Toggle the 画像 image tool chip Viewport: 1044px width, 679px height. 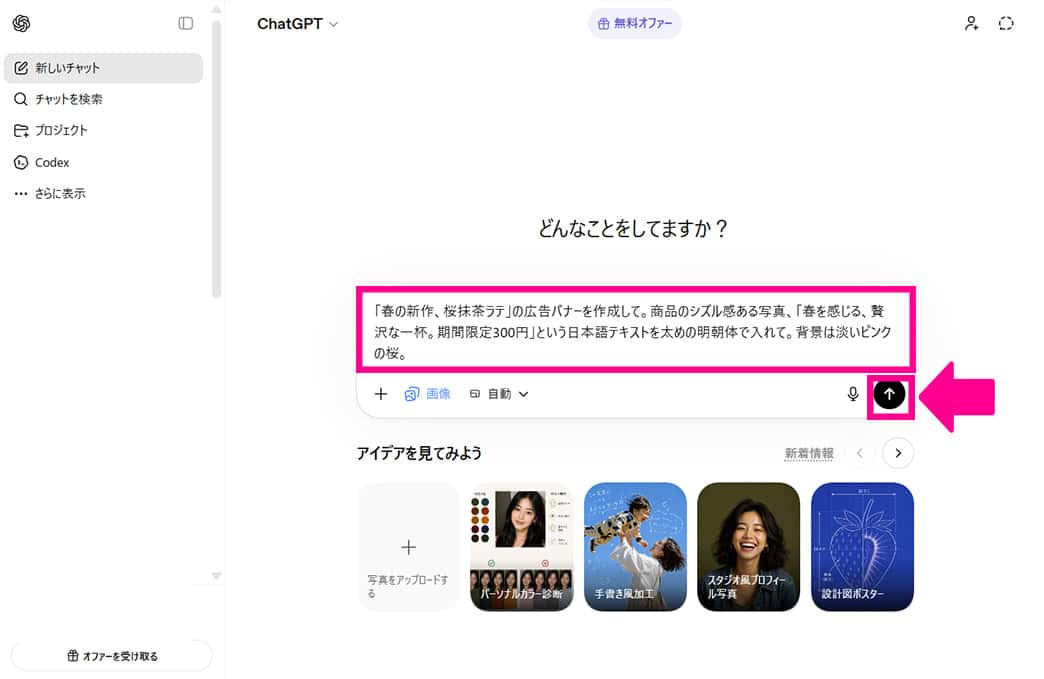[x=427, y=394]
